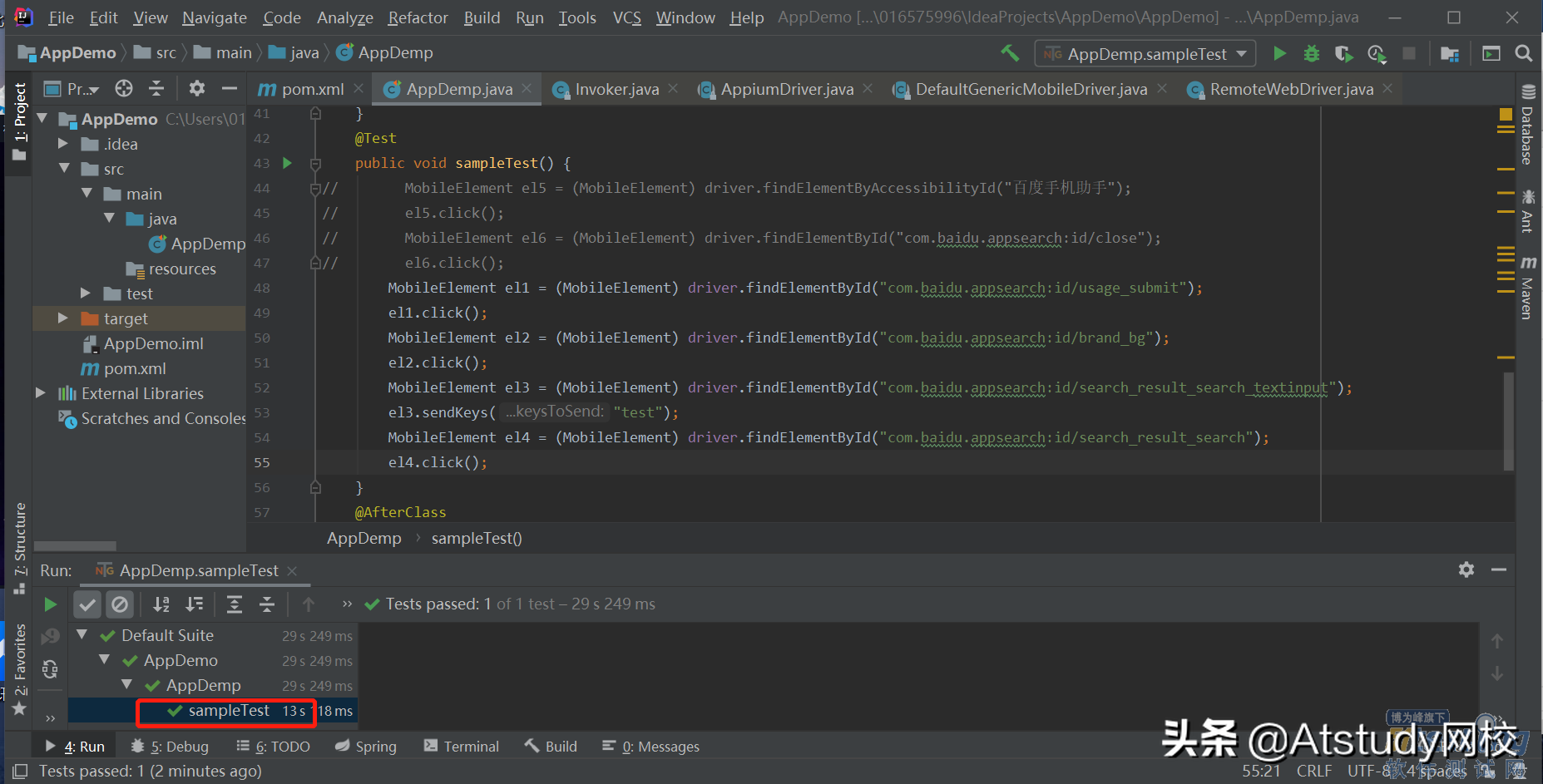Switch to pom.xml editor tab
This screenshot has width=1543, height=784.
tap(312, 89)
